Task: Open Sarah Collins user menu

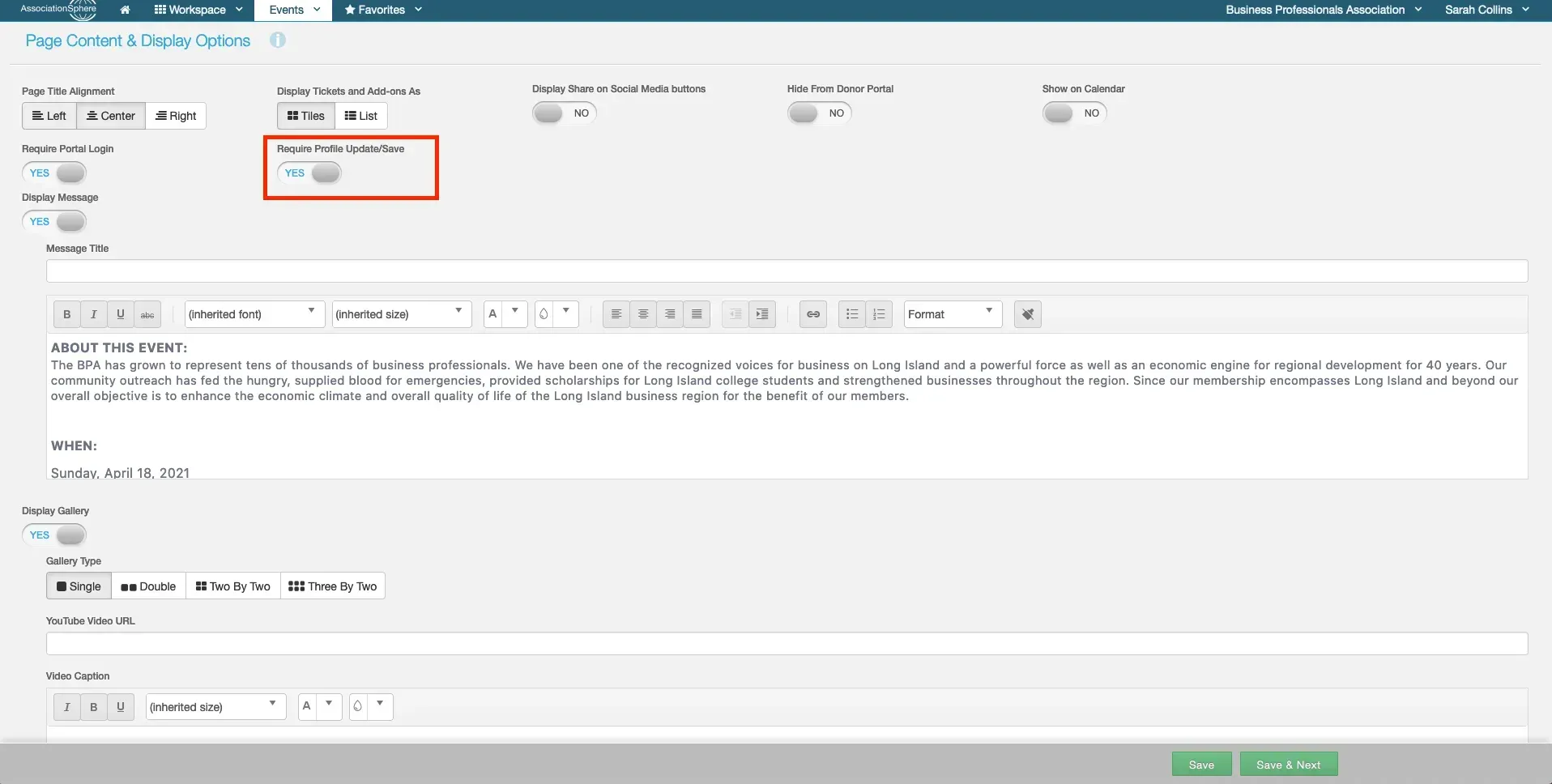Action: (x=1487, y=10)
